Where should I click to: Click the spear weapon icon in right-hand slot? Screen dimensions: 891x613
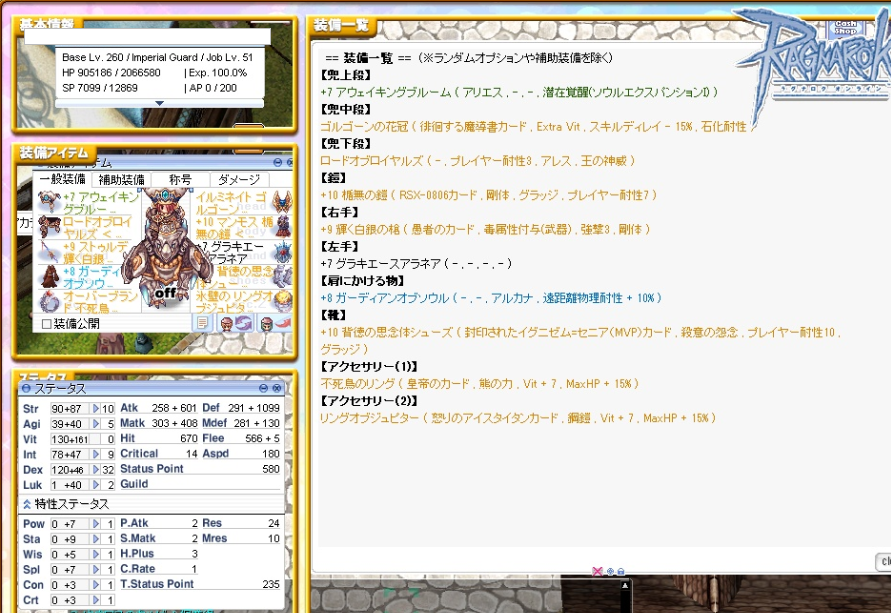(48, 251)
